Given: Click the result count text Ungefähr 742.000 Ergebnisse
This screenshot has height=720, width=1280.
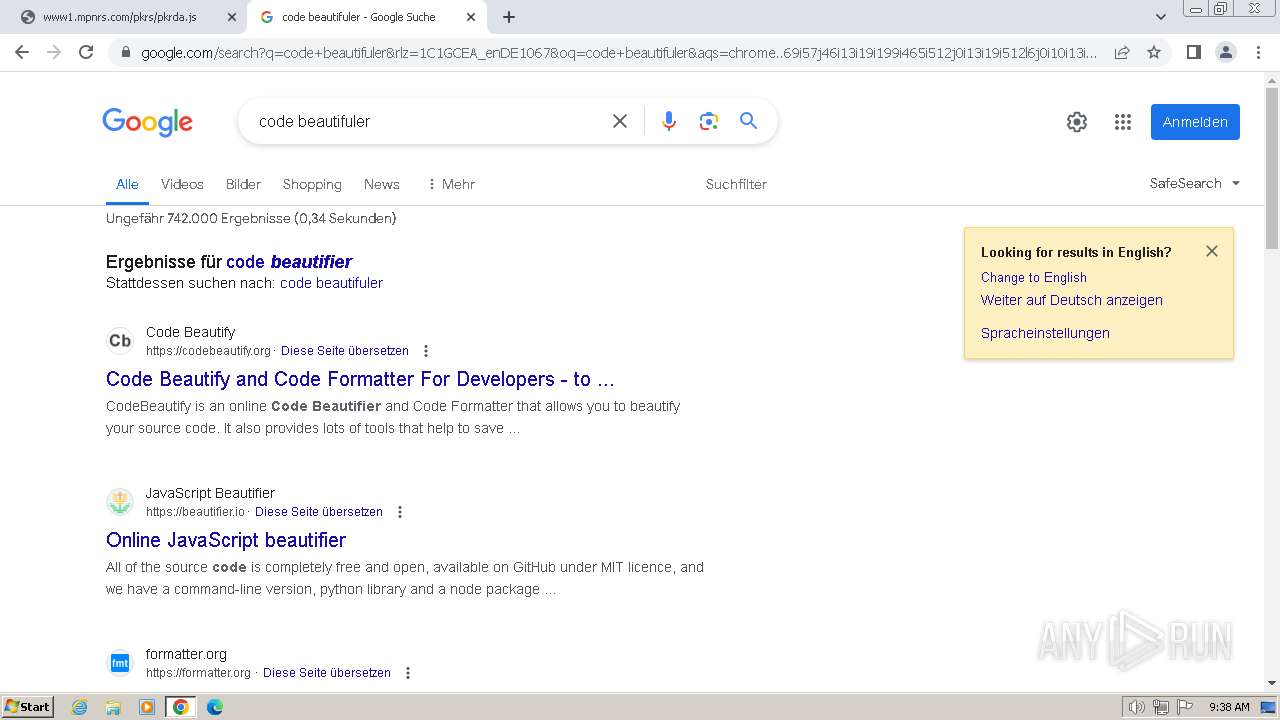Looking at the screenshot, I should point(251,218).
